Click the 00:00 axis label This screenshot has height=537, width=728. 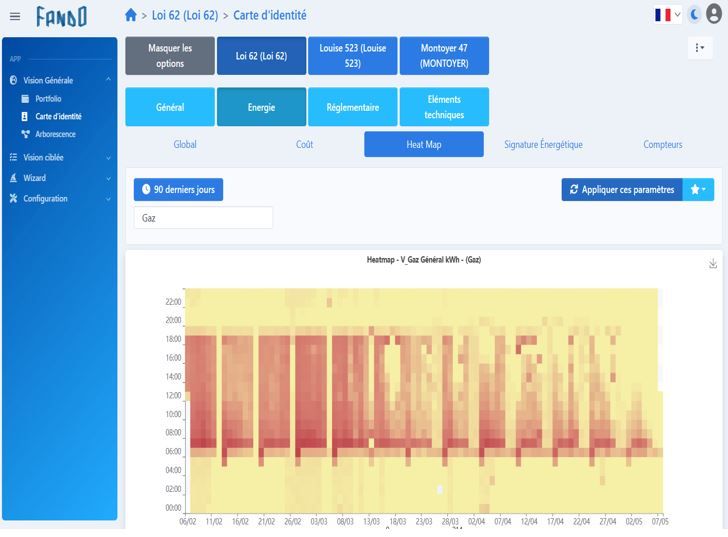(x=173, y=508)
